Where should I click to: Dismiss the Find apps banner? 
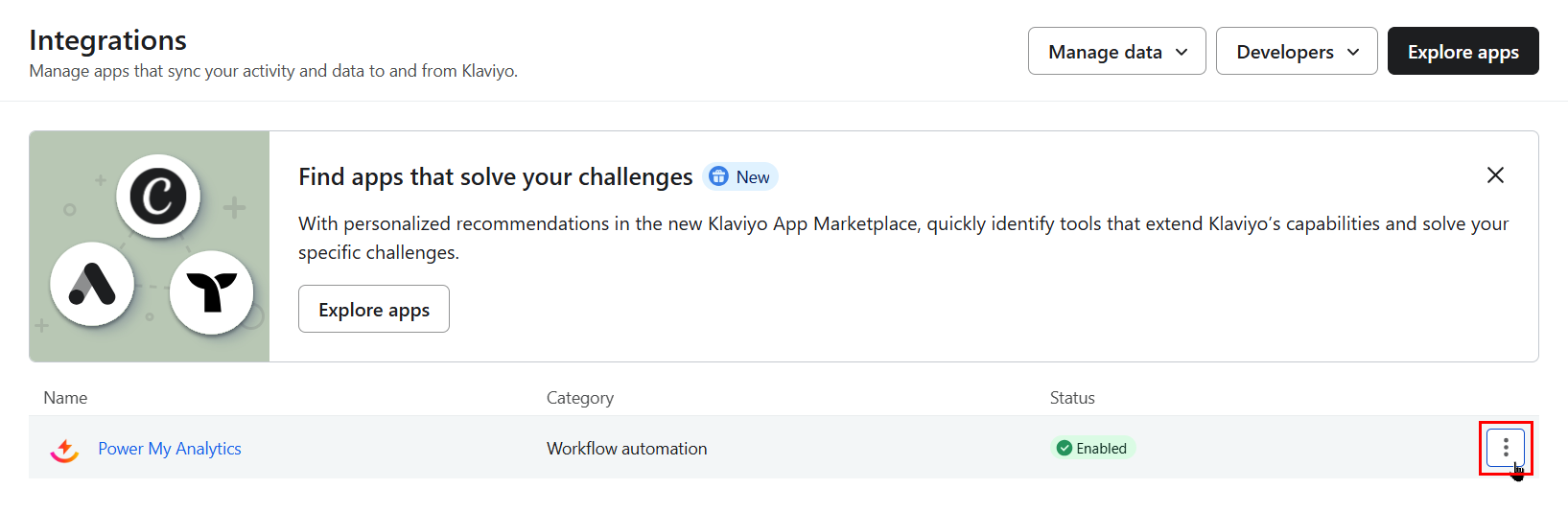click(x=1494, y=175)
